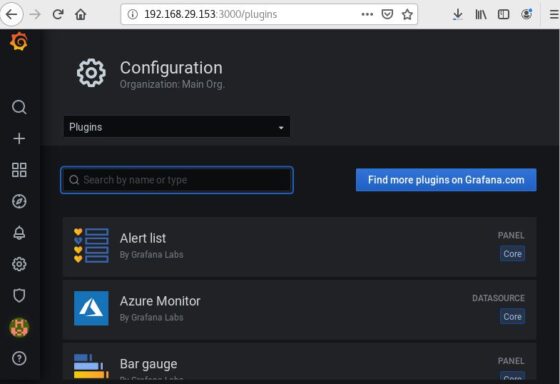
Task: Click Organization: Main Org. subtitle
Action: (x=172, y=84)
